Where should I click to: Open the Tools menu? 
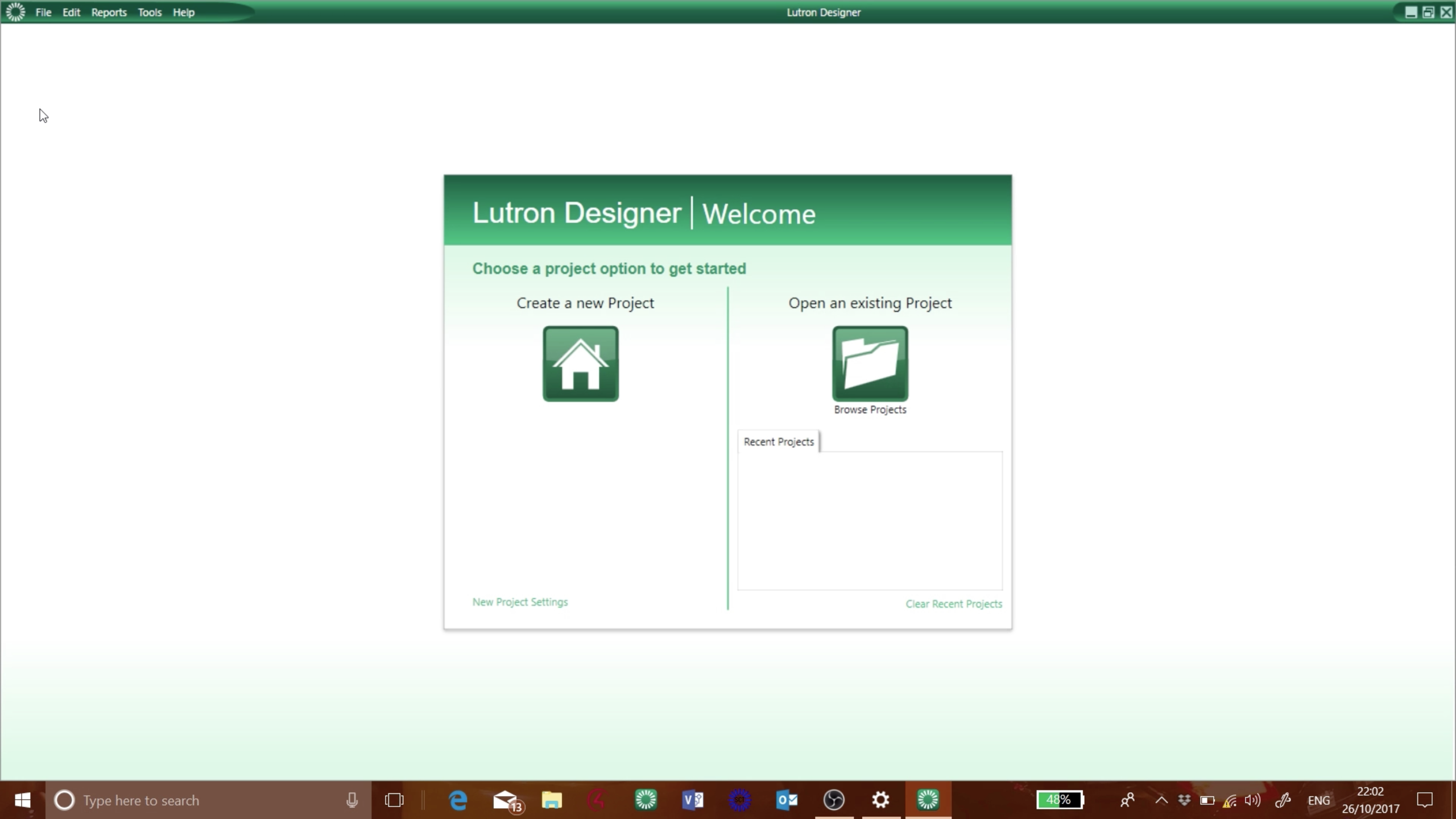tap(150, 12)
